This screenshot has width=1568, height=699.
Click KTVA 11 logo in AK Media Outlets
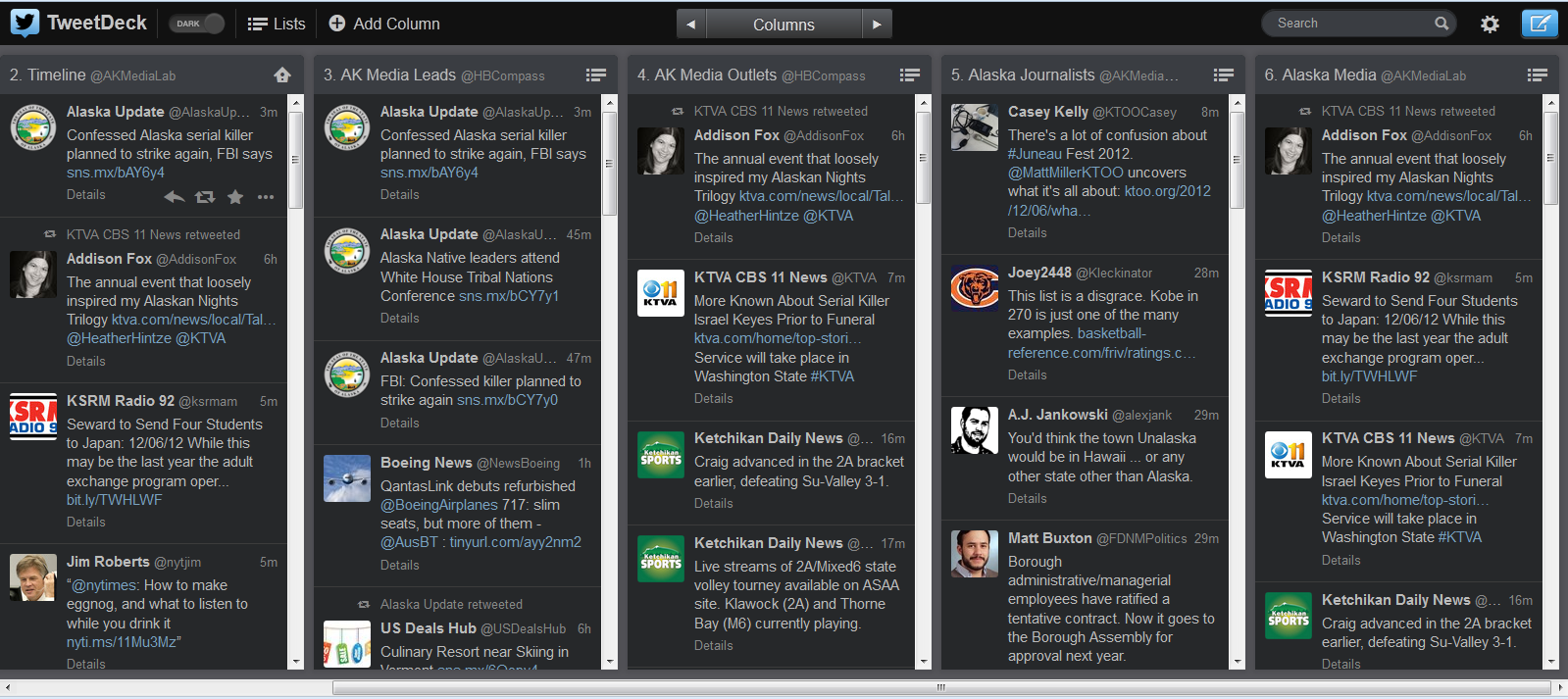pyautogui.click(x=661, y=292)
